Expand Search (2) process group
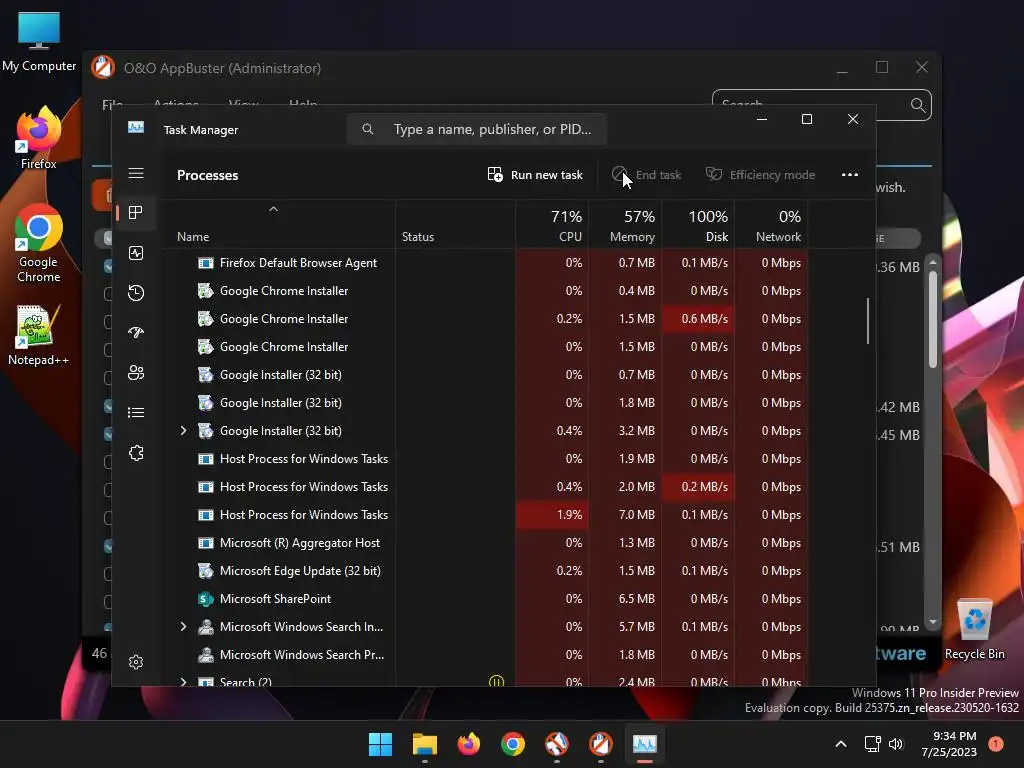 point(184,681)
